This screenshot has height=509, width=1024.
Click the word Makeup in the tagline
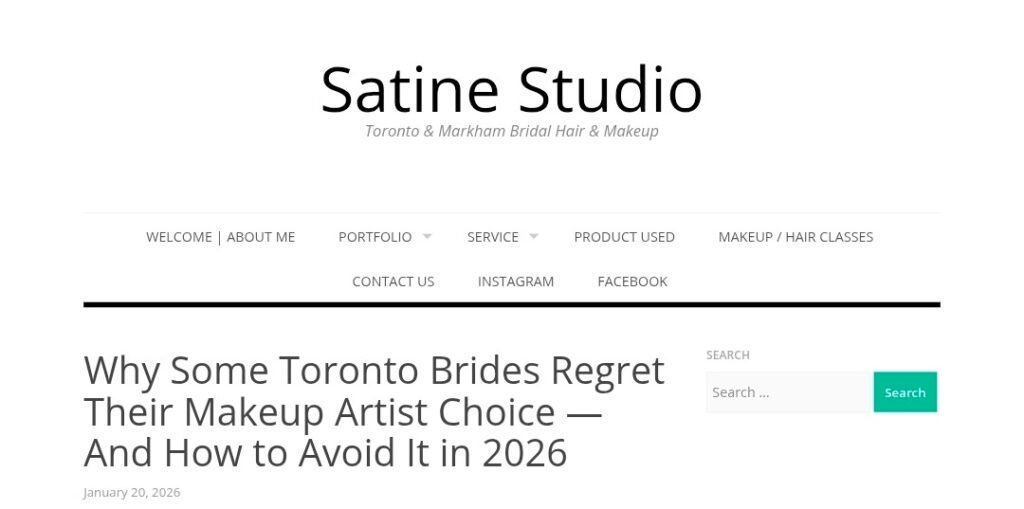(x=630, y=131)
